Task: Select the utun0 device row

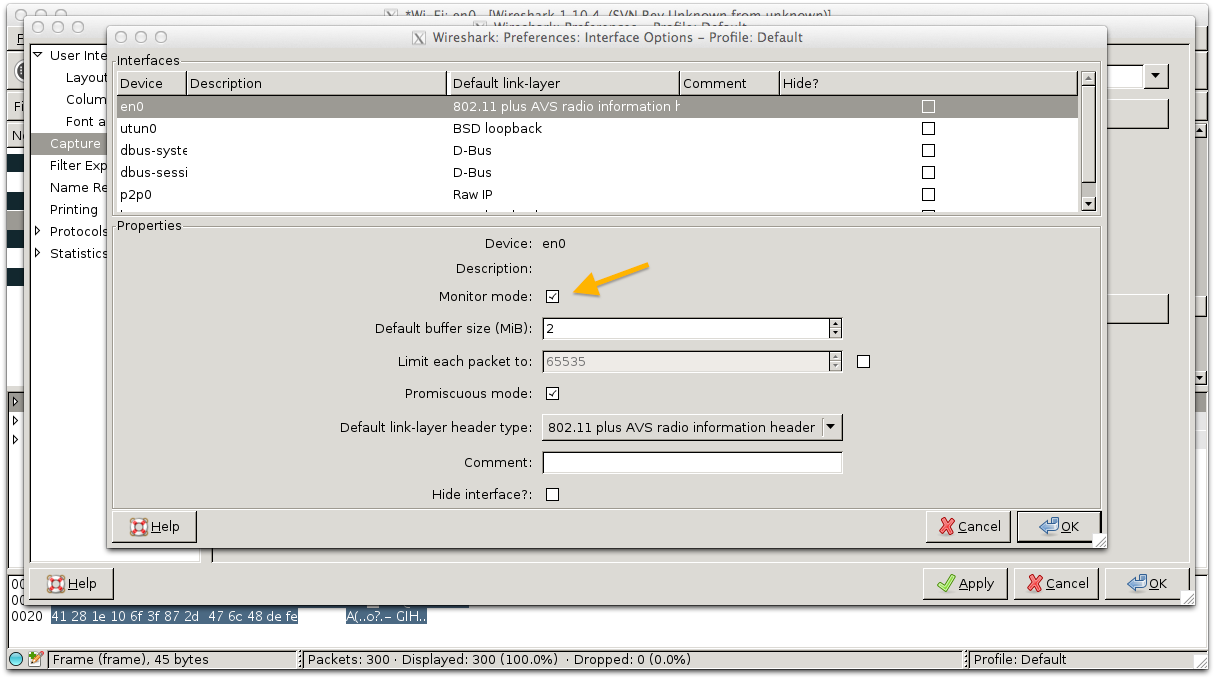Action: click(x=597, y=128)
